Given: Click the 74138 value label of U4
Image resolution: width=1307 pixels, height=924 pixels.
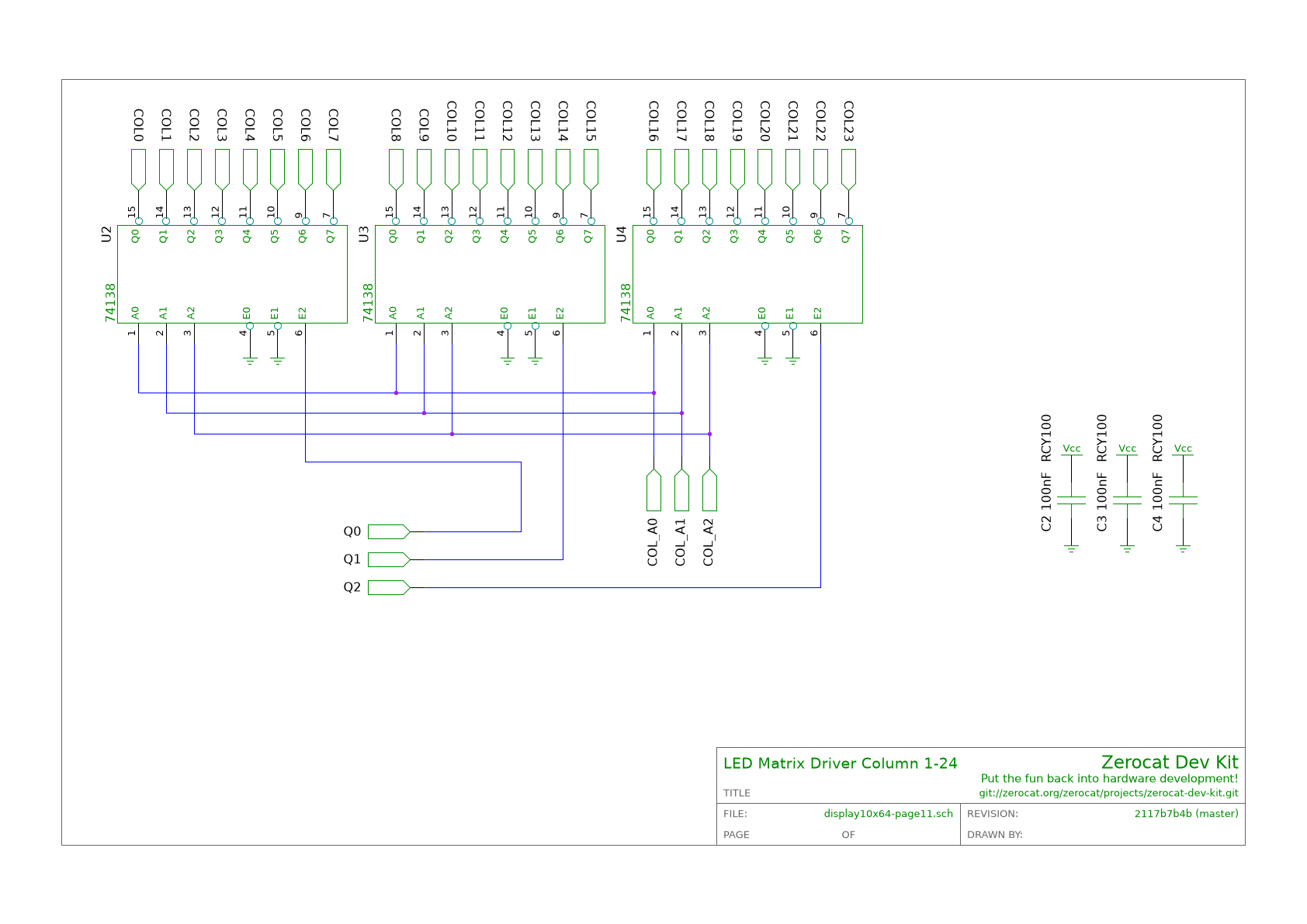Looking at the screenshot, I should click(x=625, y=303).
